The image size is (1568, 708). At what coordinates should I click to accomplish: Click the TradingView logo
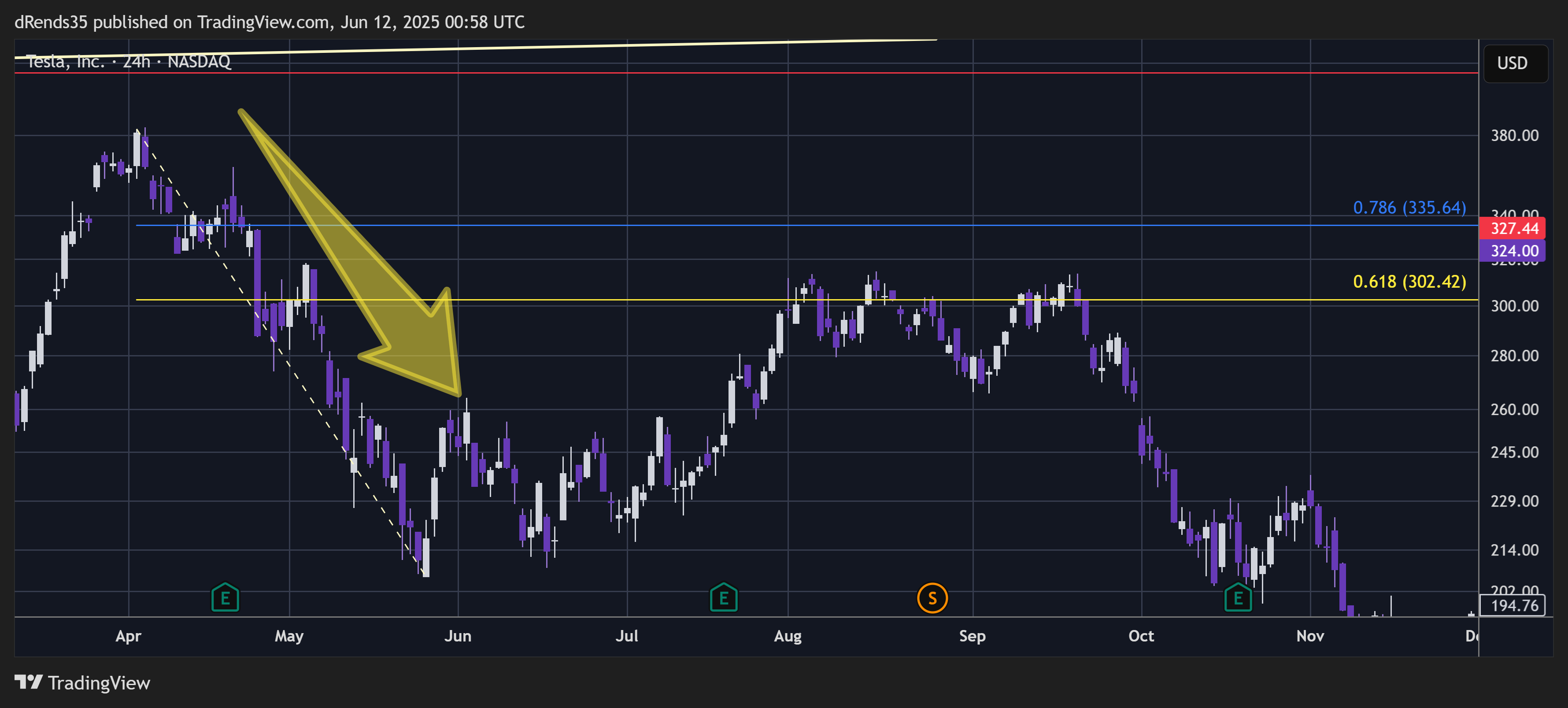[82, 682]
